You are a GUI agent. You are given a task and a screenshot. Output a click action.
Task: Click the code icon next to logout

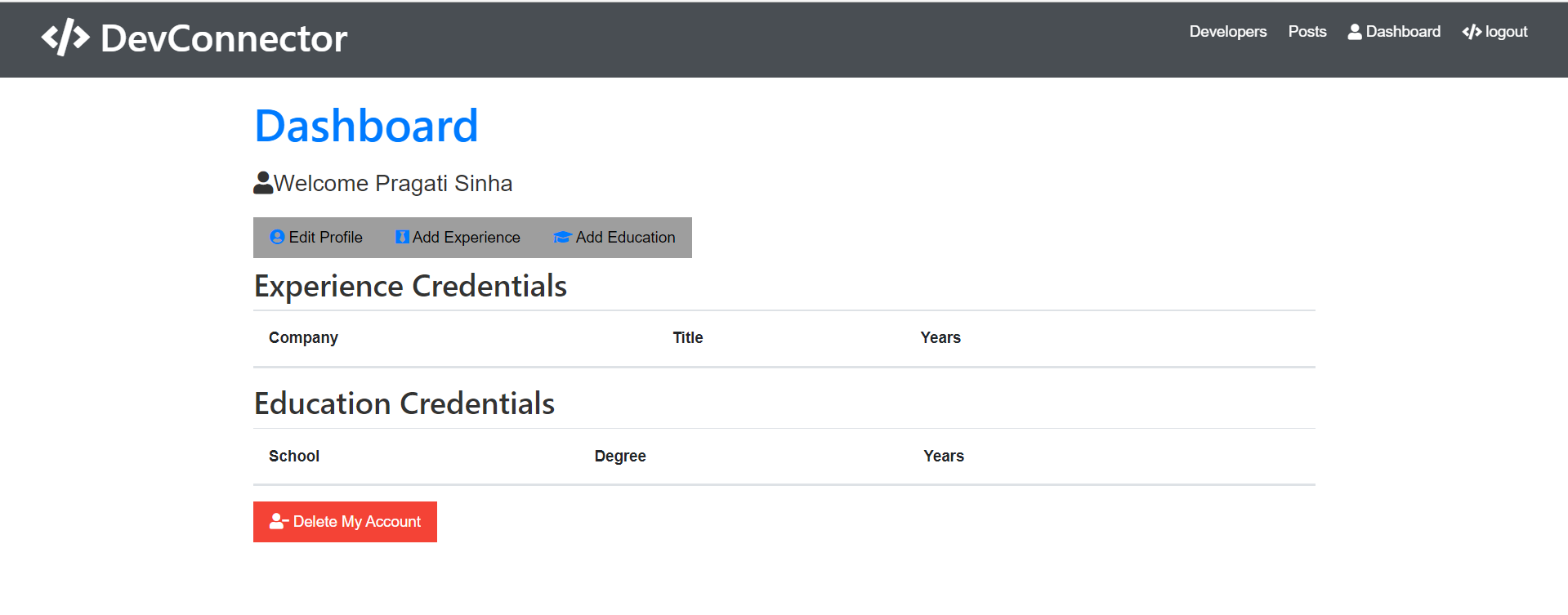(1472, 32)
